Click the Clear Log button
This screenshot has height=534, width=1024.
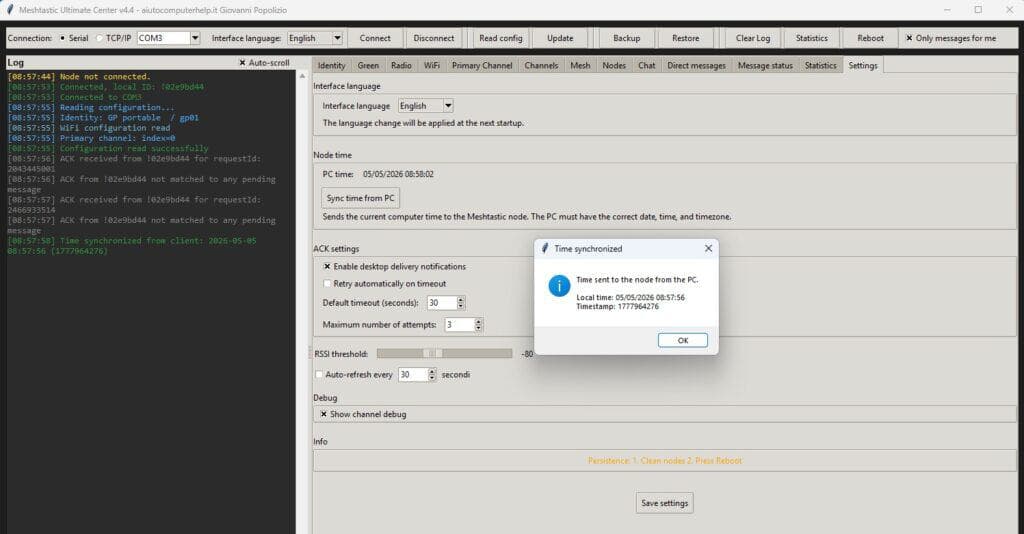pos(752,39)
